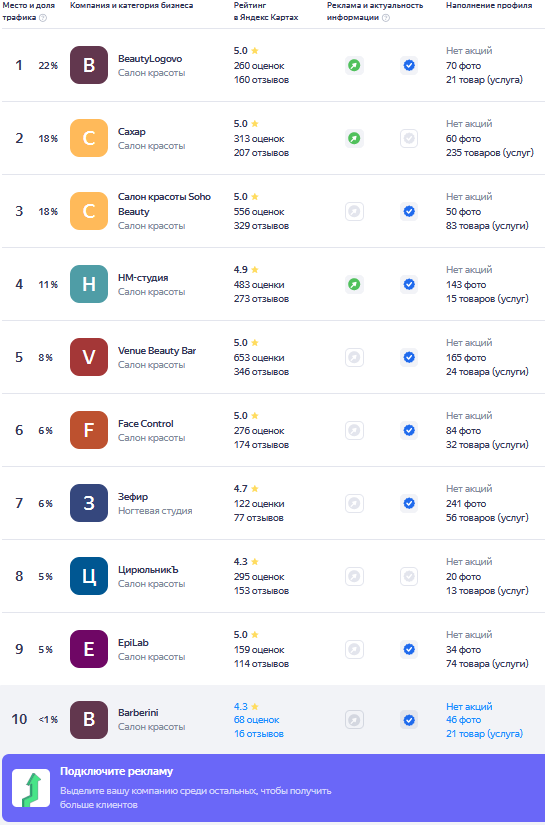Viewport: 545px width, 825px height.
Task: Open the 16 отзывов link for Barberini
Action: coord(259,734)
